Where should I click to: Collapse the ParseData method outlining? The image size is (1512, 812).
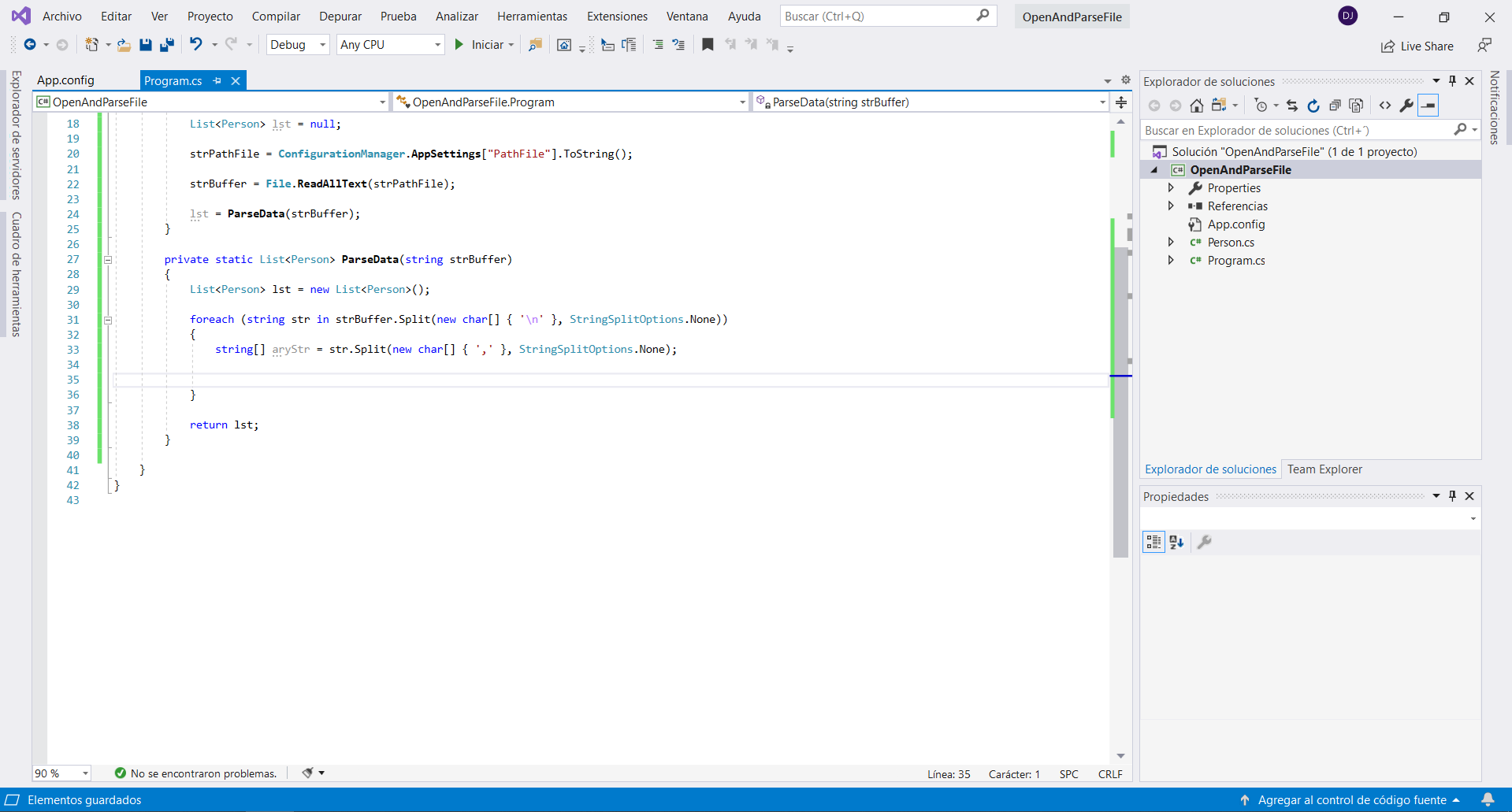tap(108, 260)
